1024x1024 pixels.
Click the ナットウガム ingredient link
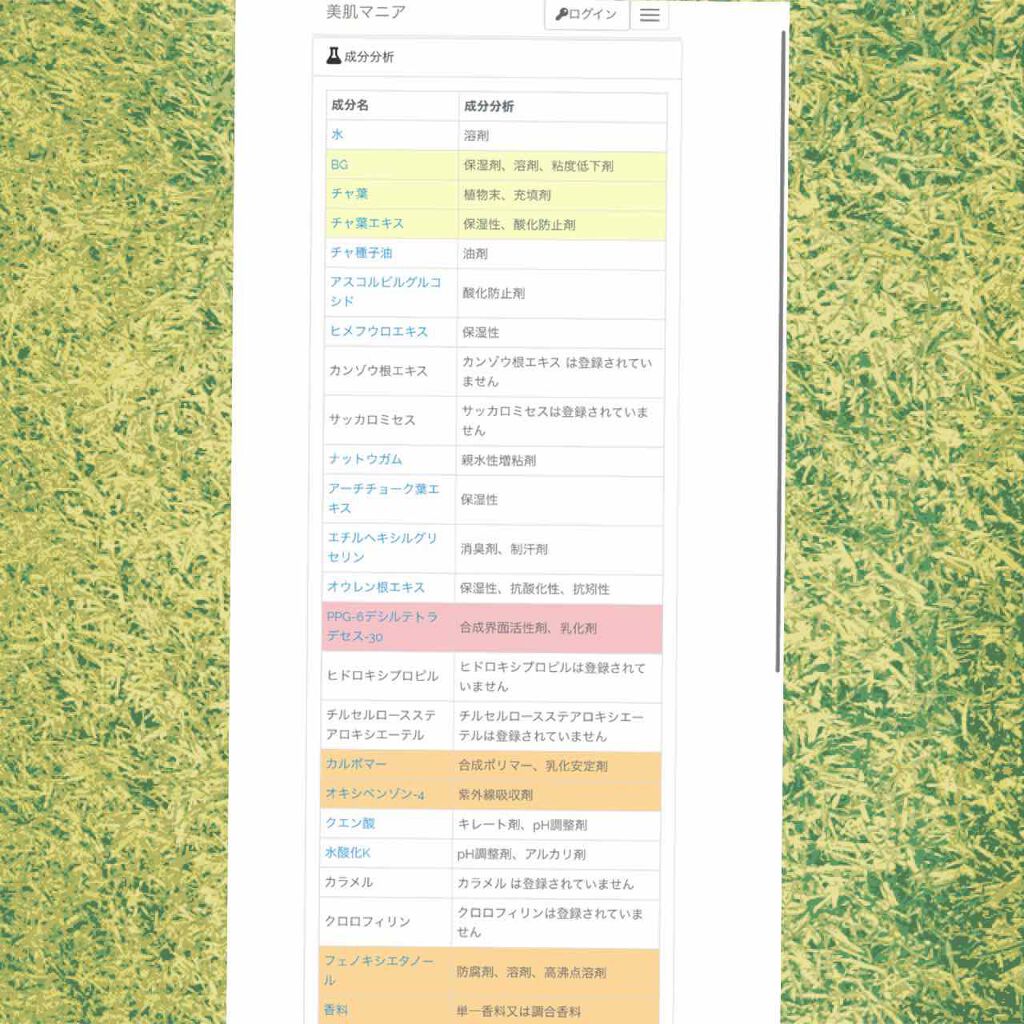pos(364,459)
